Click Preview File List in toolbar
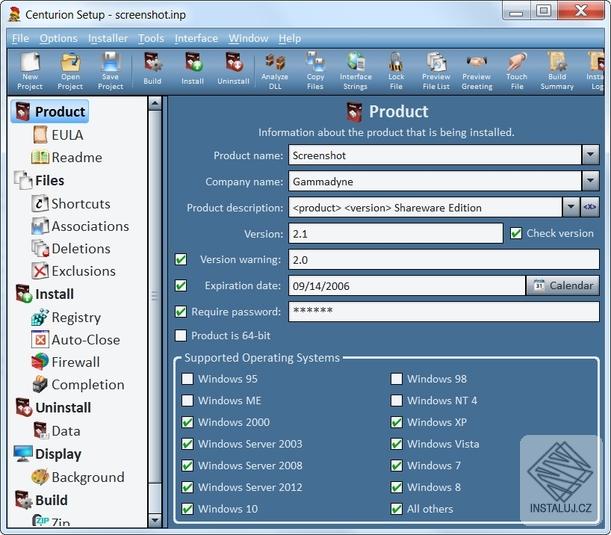The height and width of the screenshot is (535, 611). tap(436, 72)
